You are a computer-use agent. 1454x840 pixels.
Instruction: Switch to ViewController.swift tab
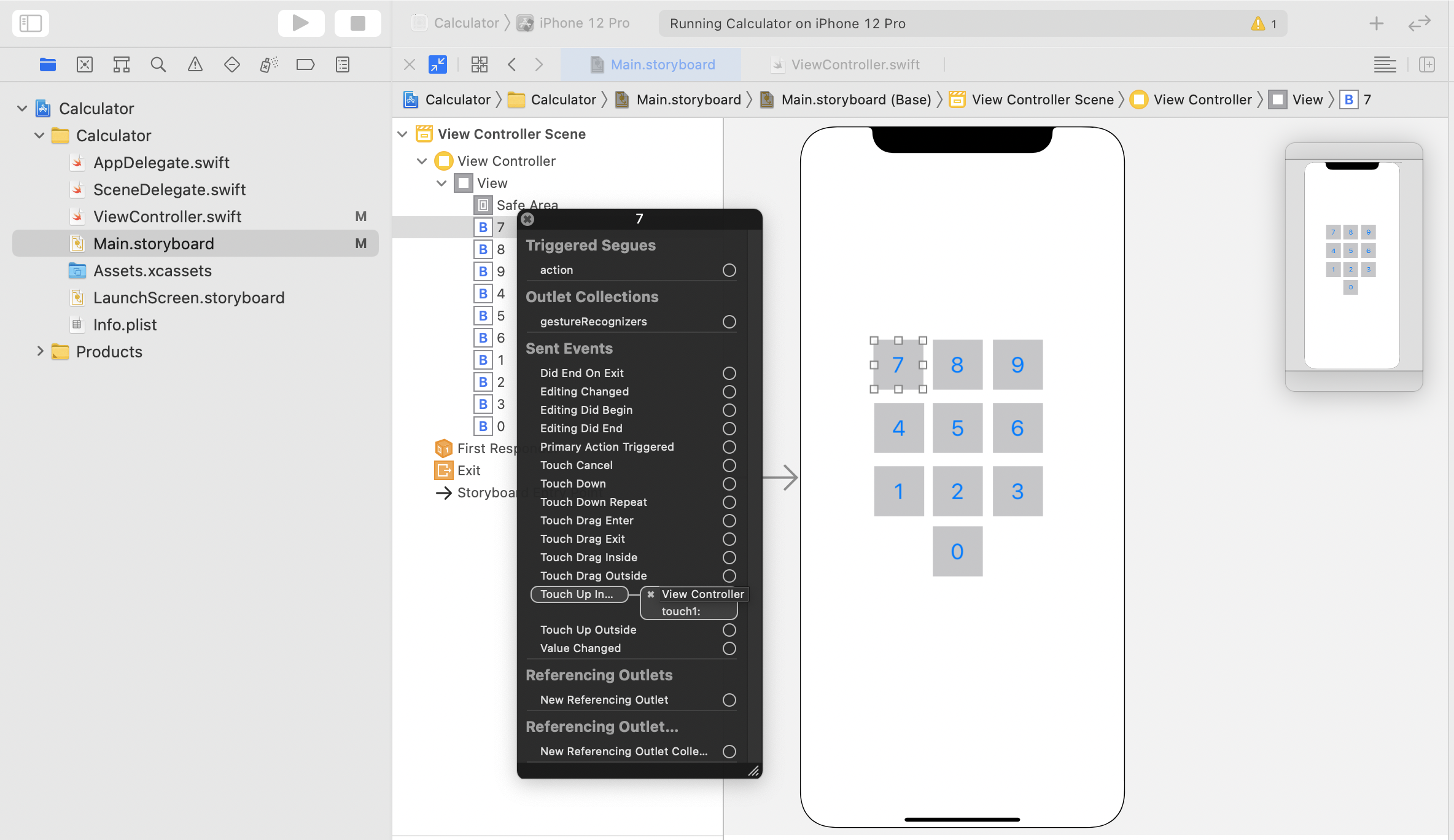[855, 64]
